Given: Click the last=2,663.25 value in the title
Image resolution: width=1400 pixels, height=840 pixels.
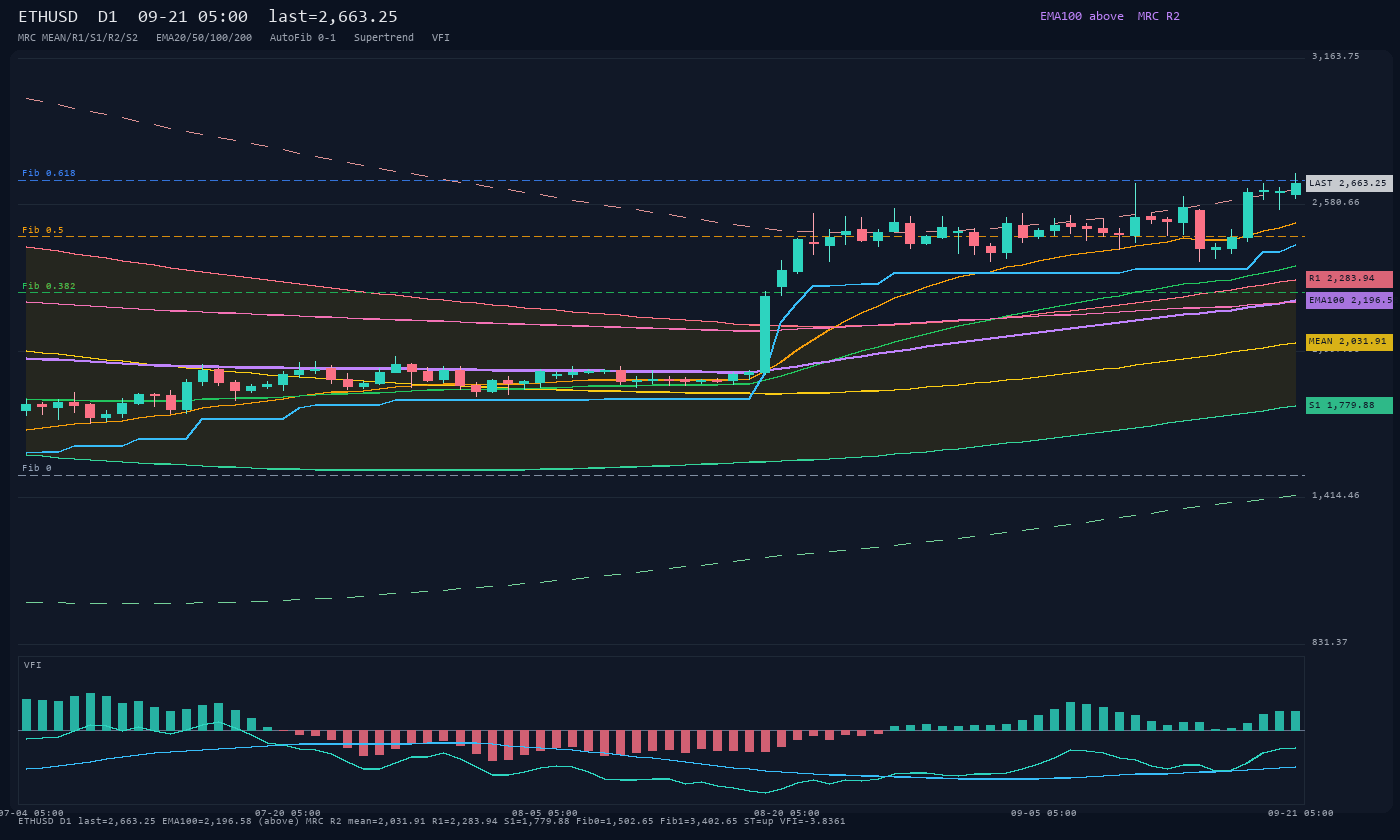Looking at the screenshot, I should tap(333, 16).
